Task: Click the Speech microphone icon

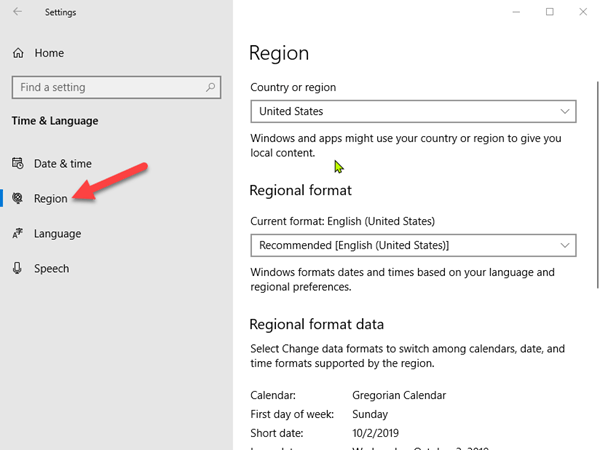Action: tap(17, 268)
